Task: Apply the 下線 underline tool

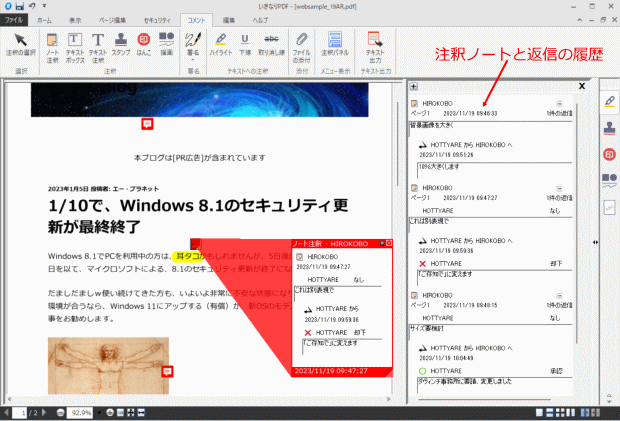Action: tap(245, 45)
